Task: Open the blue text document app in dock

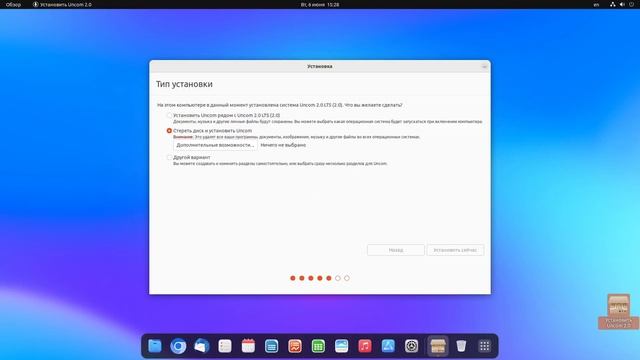Action: coord(271,346)
